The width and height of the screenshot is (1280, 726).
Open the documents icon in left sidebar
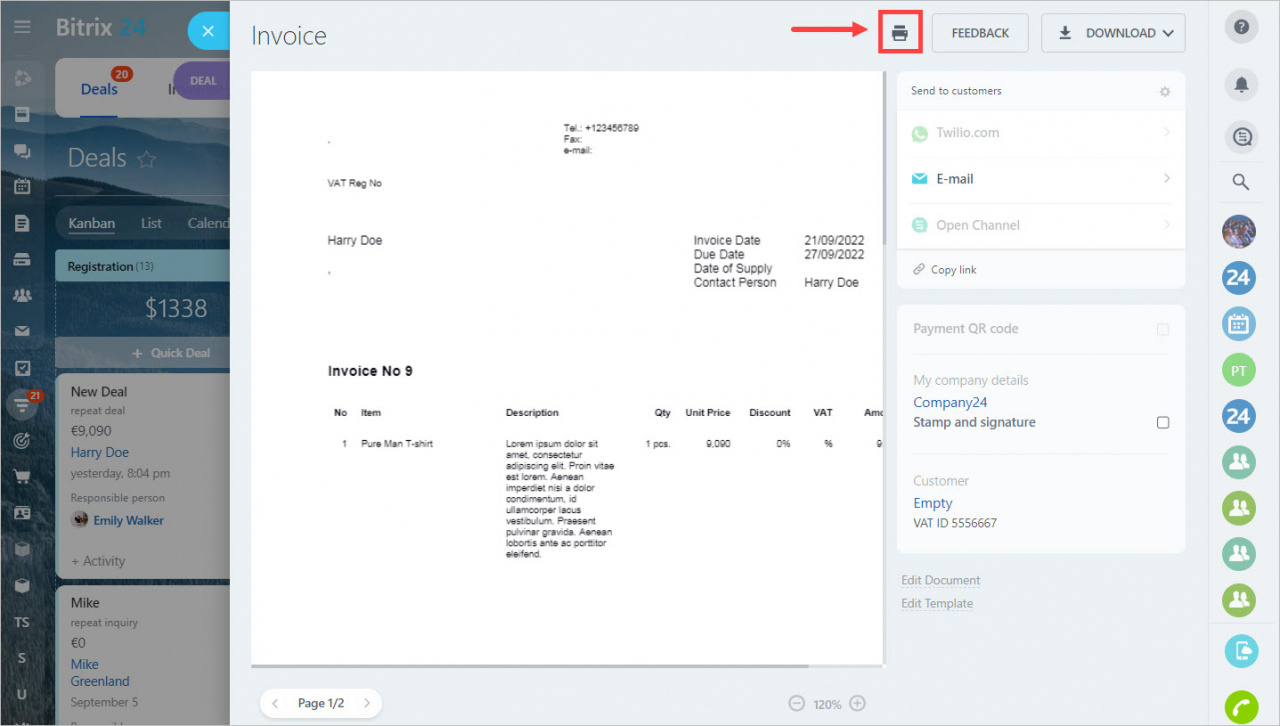point(22,223)
